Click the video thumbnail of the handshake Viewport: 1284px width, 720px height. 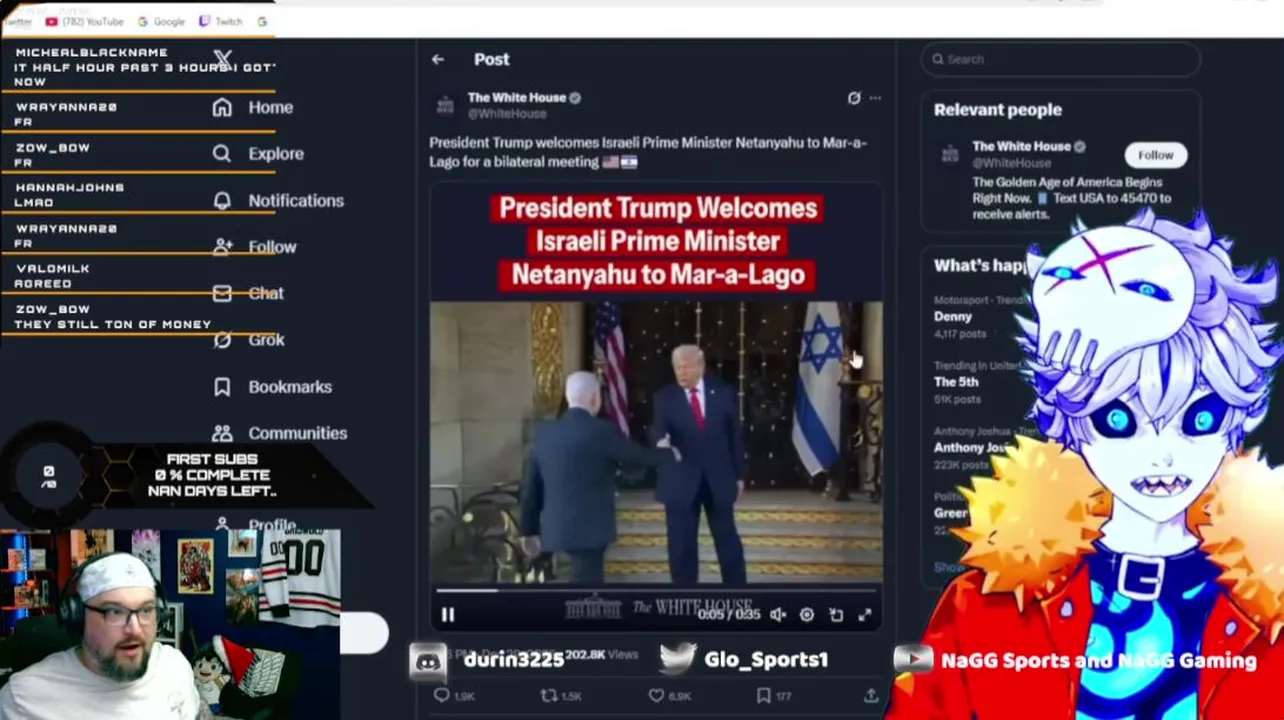(656, 440)
